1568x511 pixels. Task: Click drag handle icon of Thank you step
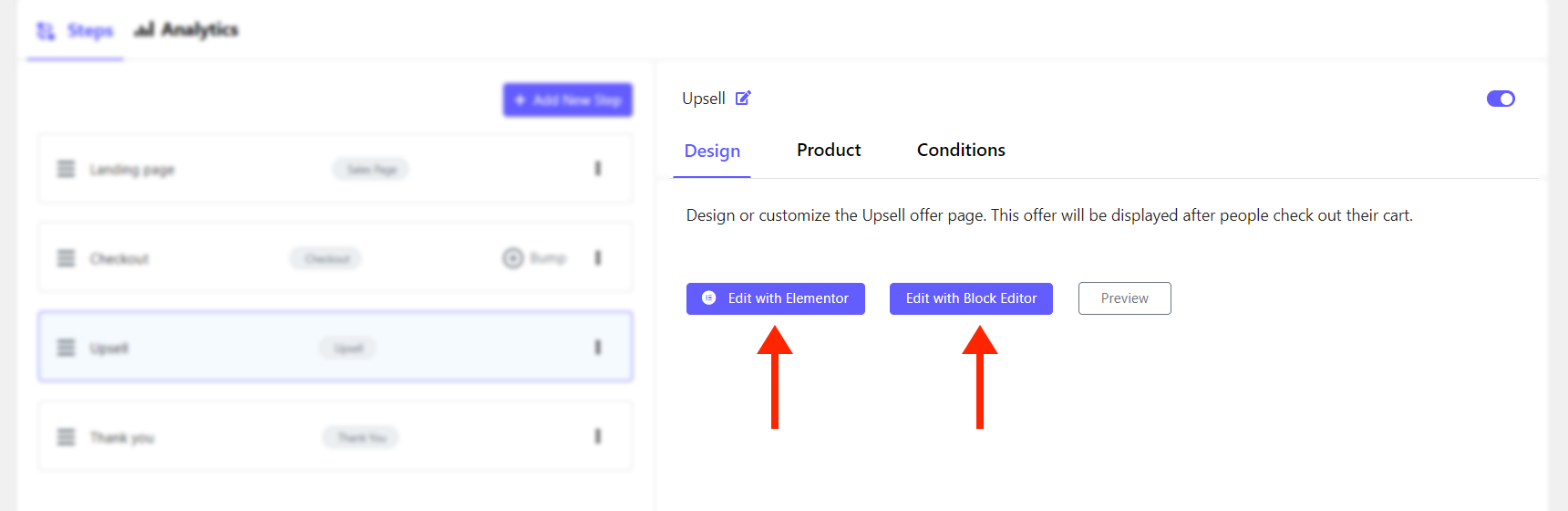[x=67, y=437]
